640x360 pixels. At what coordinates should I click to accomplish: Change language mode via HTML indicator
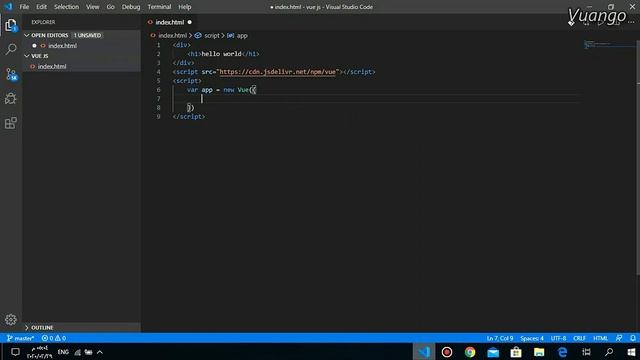600,338
